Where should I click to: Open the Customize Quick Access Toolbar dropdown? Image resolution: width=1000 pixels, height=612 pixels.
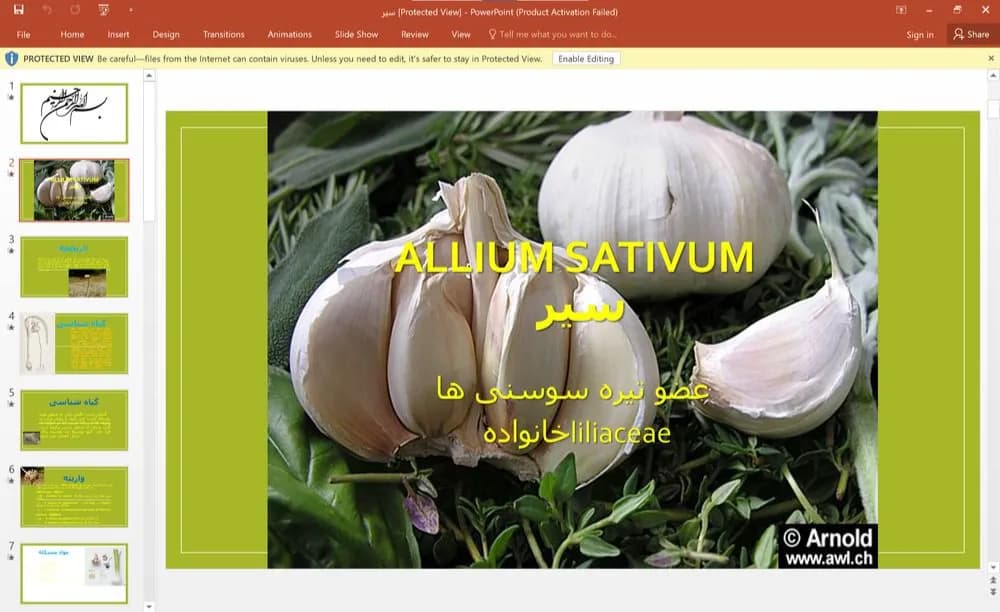131,10
